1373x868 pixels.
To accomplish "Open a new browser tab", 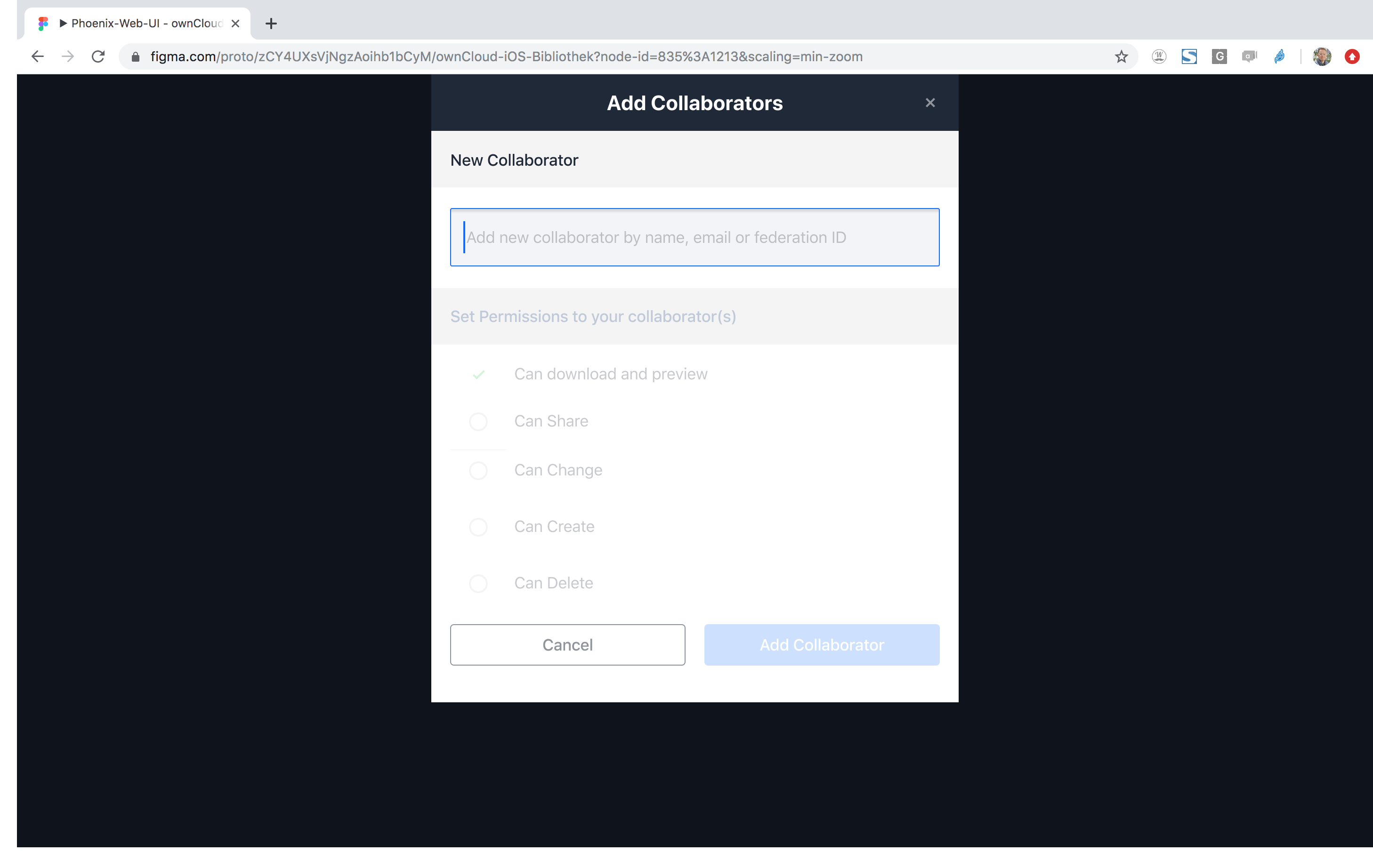I will coord(271,24).
